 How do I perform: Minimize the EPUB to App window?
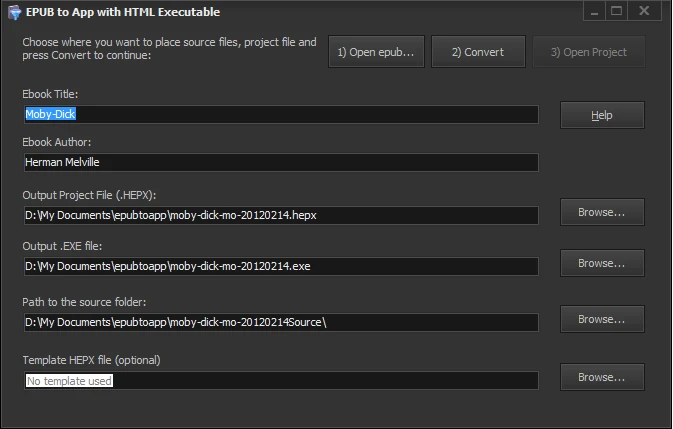coord(593,11)
